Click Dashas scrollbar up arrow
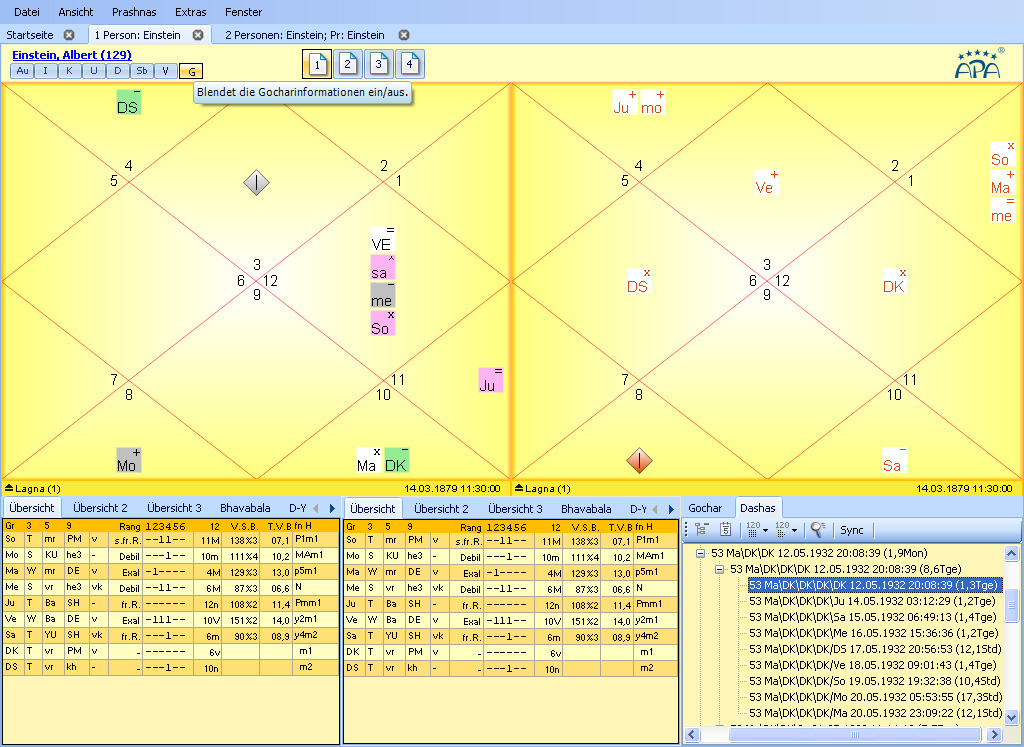 (x=1012, y=553)
